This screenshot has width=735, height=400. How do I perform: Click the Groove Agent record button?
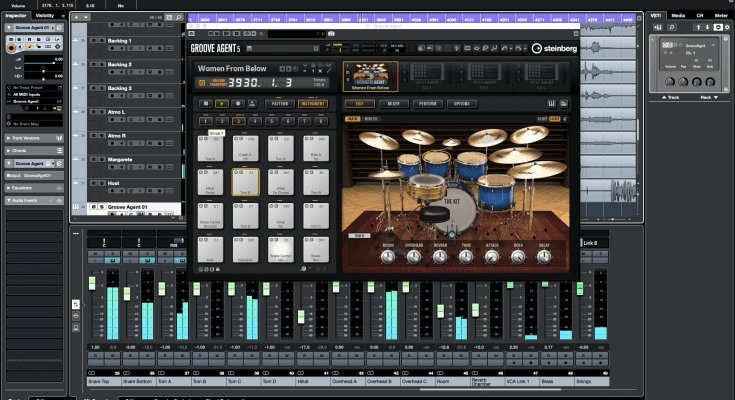240,102
